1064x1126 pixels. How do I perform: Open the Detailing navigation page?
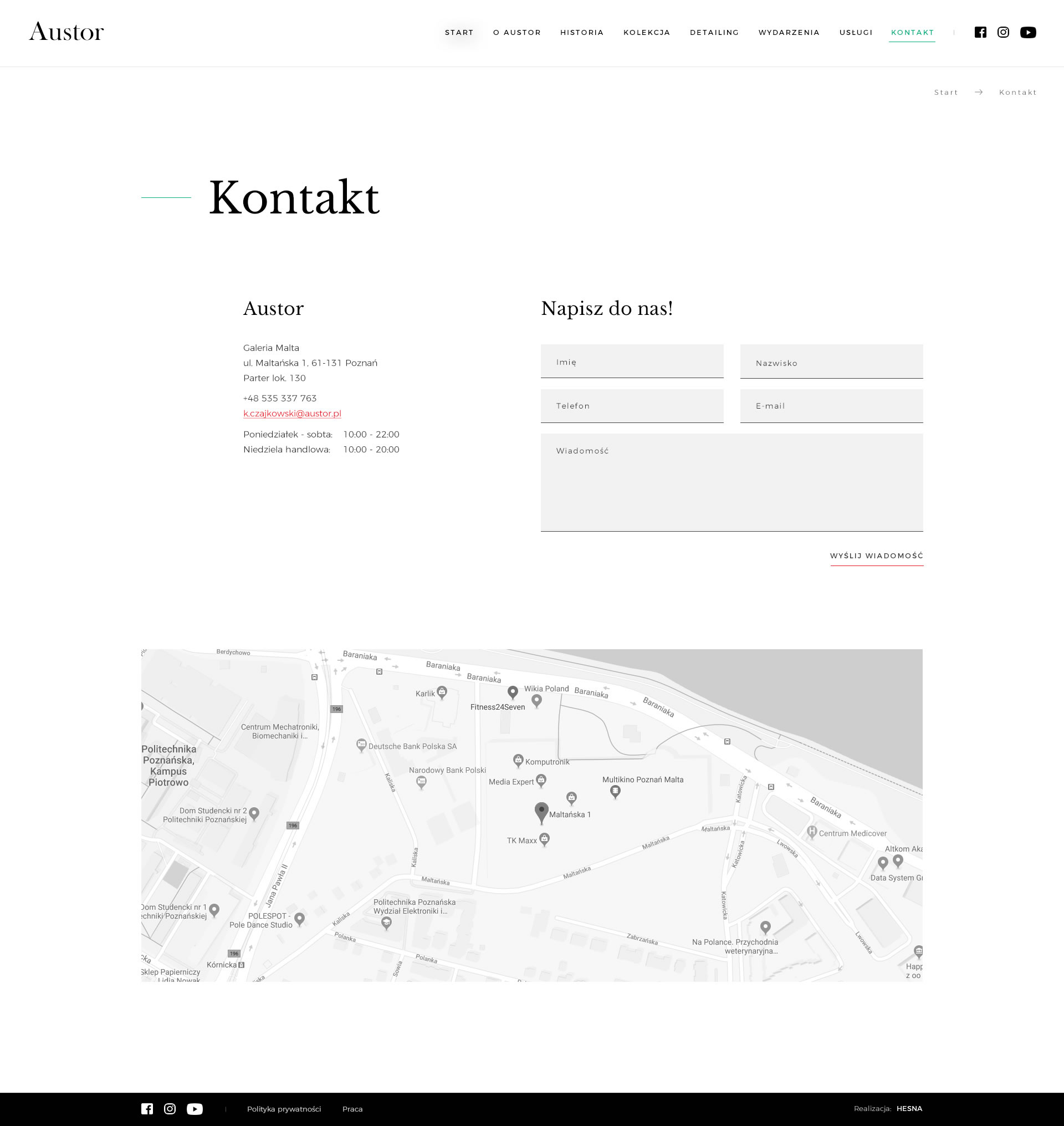pos(714,32)
